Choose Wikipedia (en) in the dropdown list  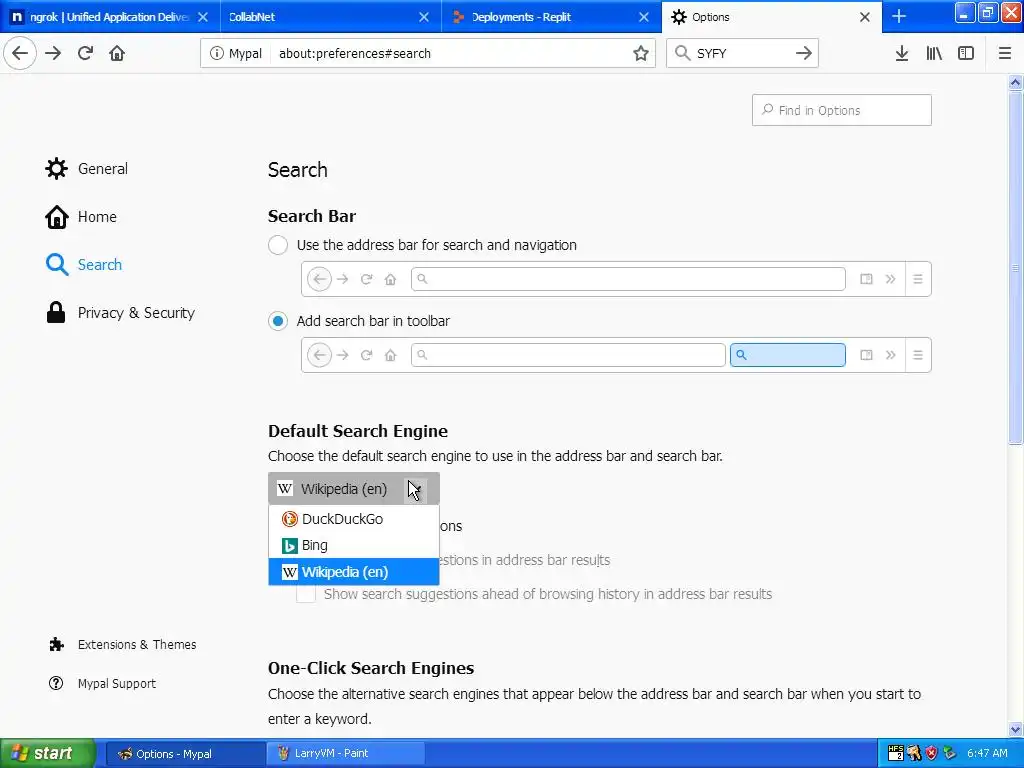point(353,571)
